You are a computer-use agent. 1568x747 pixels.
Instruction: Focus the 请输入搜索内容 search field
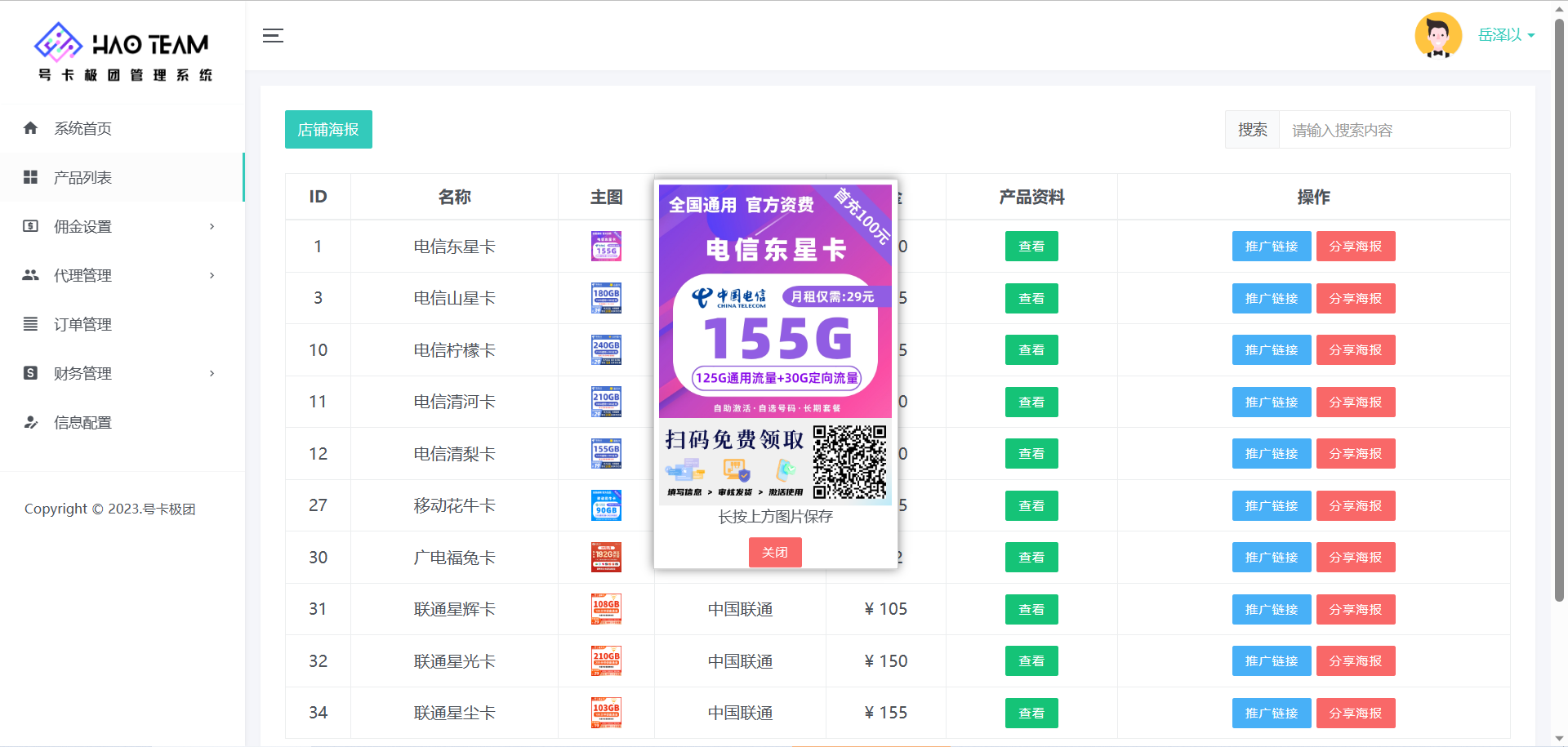click(1394, 130)
